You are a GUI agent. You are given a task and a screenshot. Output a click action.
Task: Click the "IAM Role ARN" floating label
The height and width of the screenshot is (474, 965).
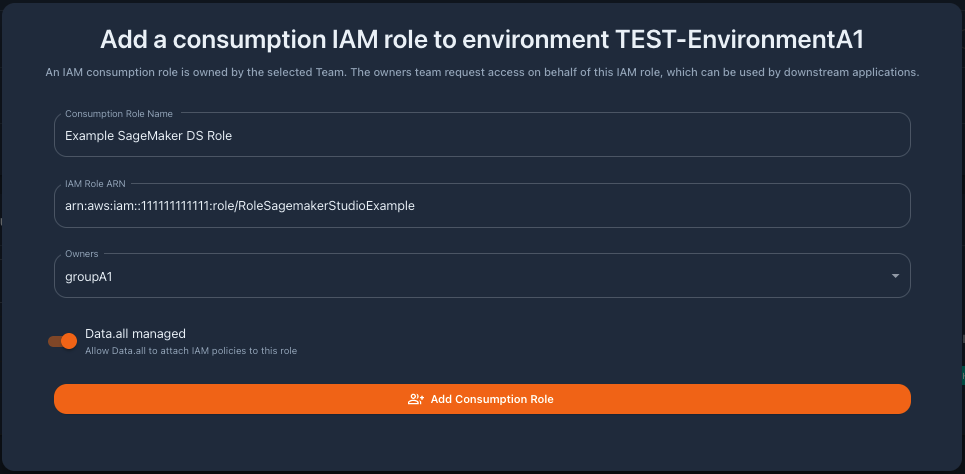click(x=95, y=183)
